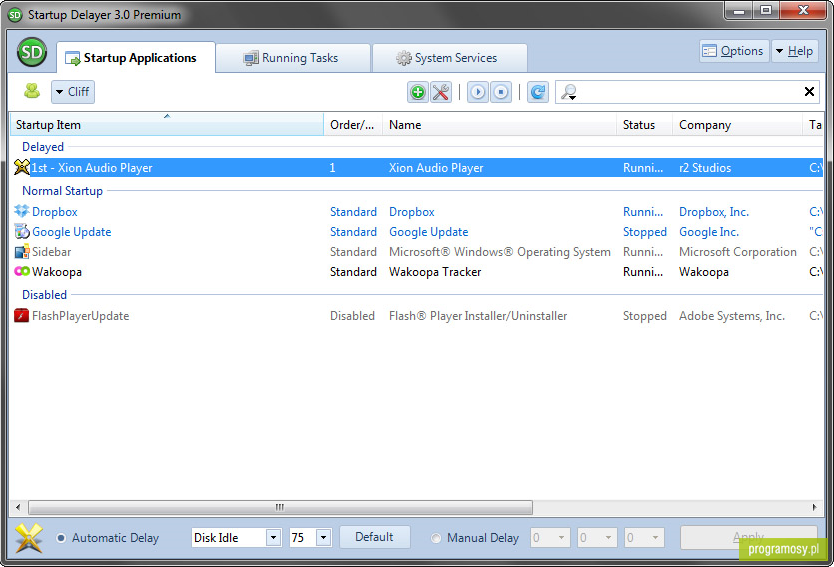Switch to Running Tasks tab
The height and width of the screenshot is (567, 834).
(293, 57)
